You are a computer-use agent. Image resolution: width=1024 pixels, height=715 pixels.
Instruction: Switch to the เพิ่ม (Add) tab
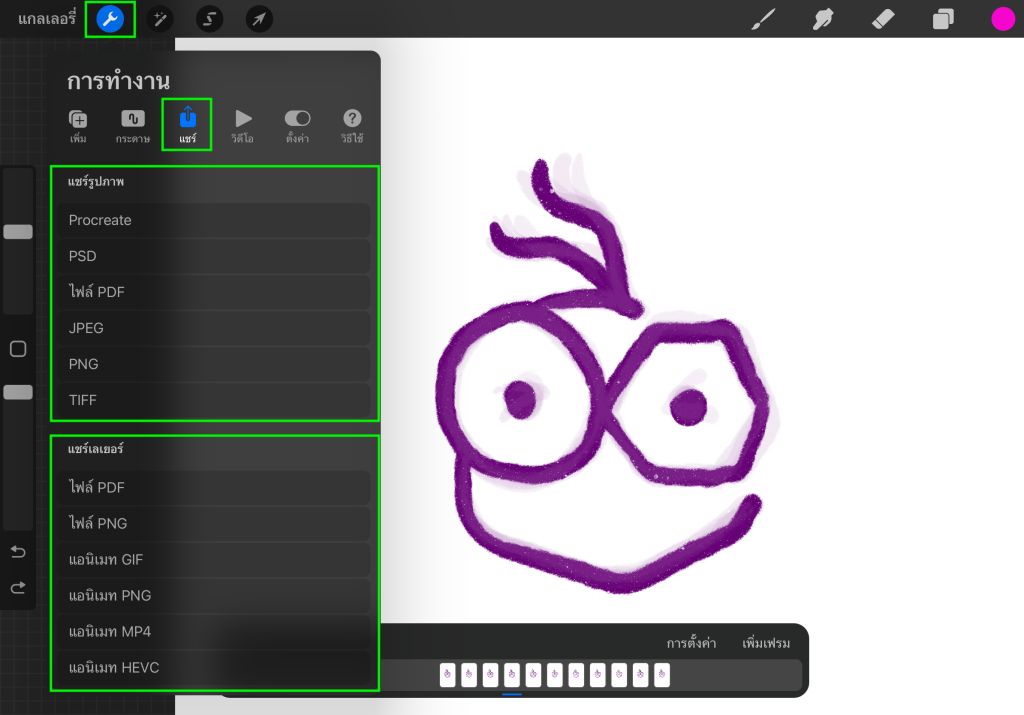(78, 126)
